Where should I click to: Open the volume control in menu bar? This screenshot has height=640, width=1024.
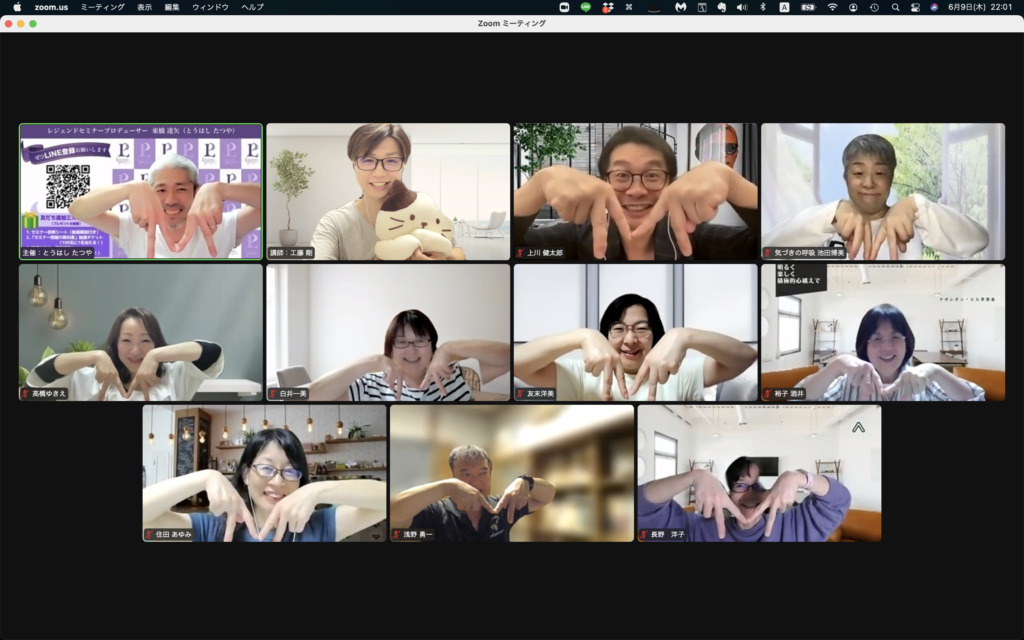coord(742,7)
